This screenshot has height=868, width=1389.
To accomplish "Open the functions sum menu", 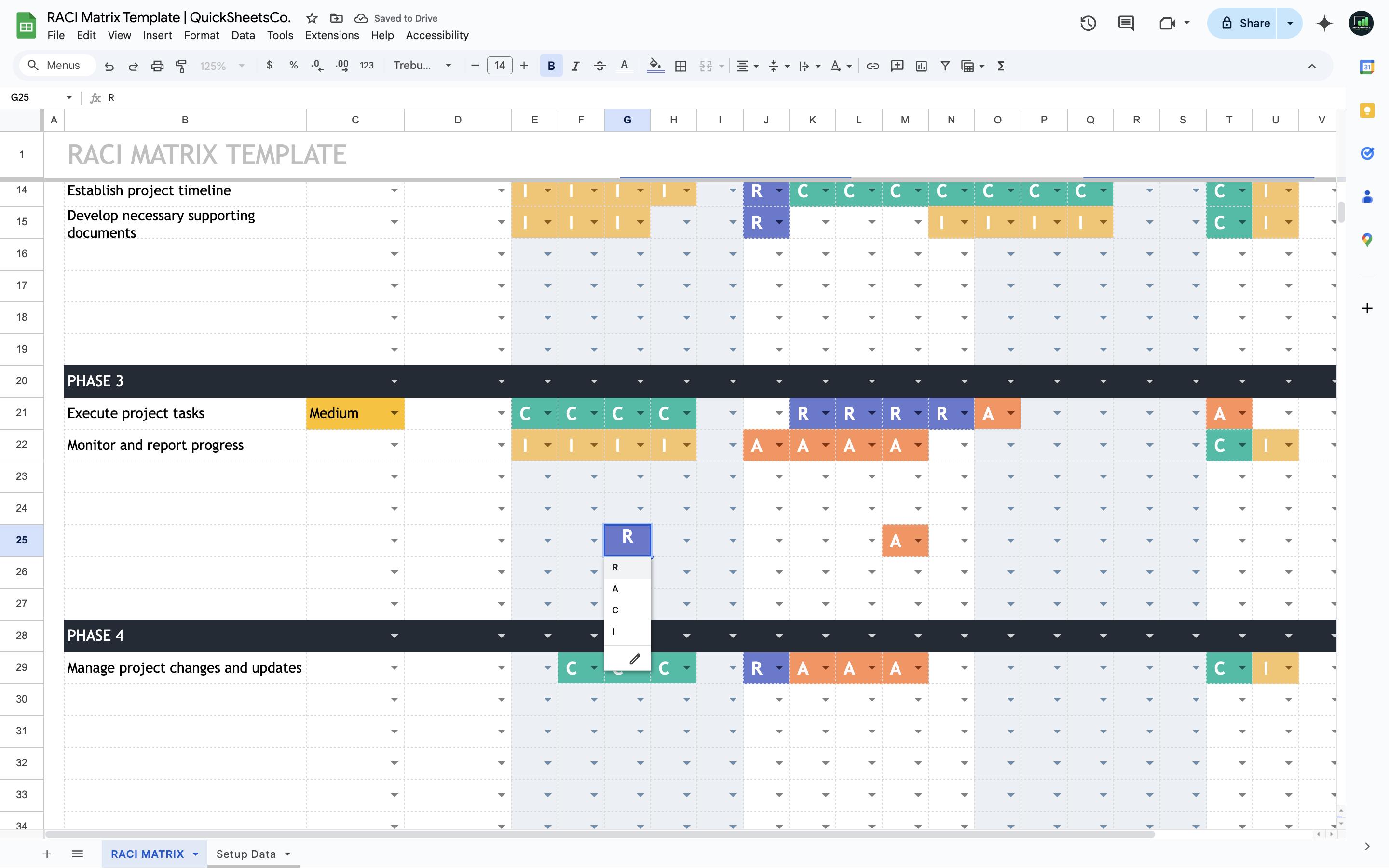I will [1000, 65].
